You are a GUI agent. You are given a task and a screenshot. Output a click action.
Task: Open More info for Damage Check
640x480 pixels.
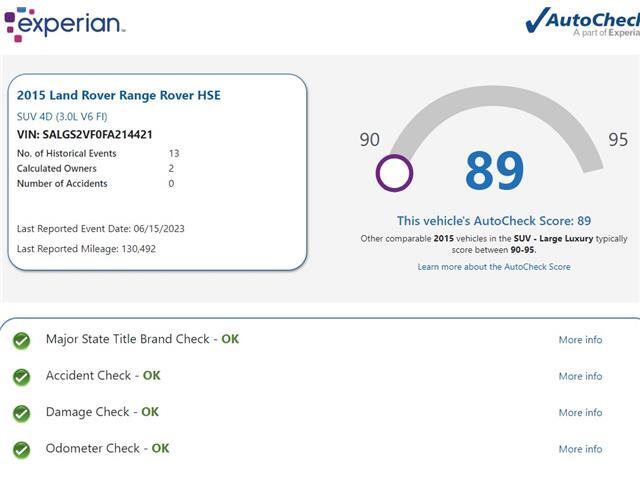[580, 412]
